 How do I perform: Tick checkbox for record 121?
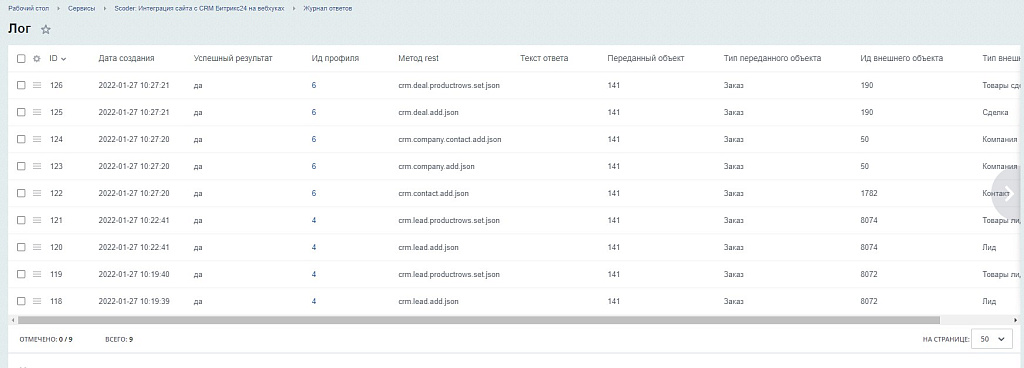point(21,221)
